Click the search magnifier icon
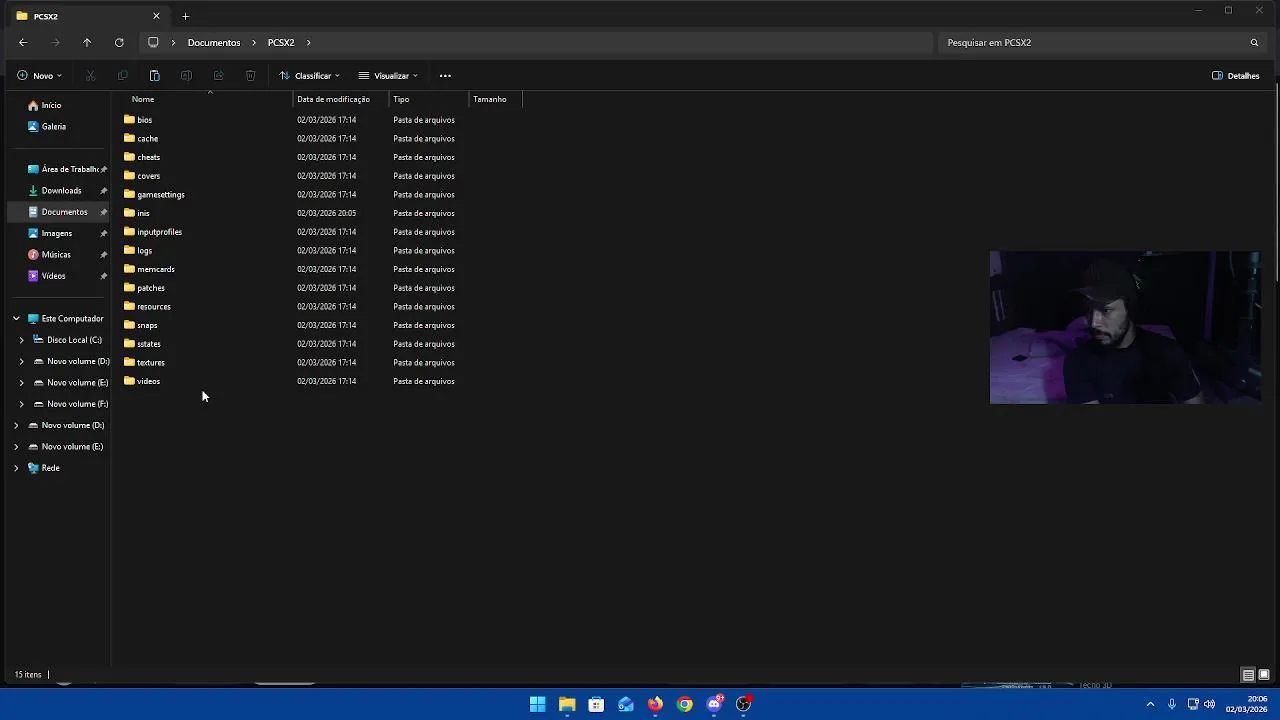Viewport: 1280px width, 720px height. (1254, 43)
